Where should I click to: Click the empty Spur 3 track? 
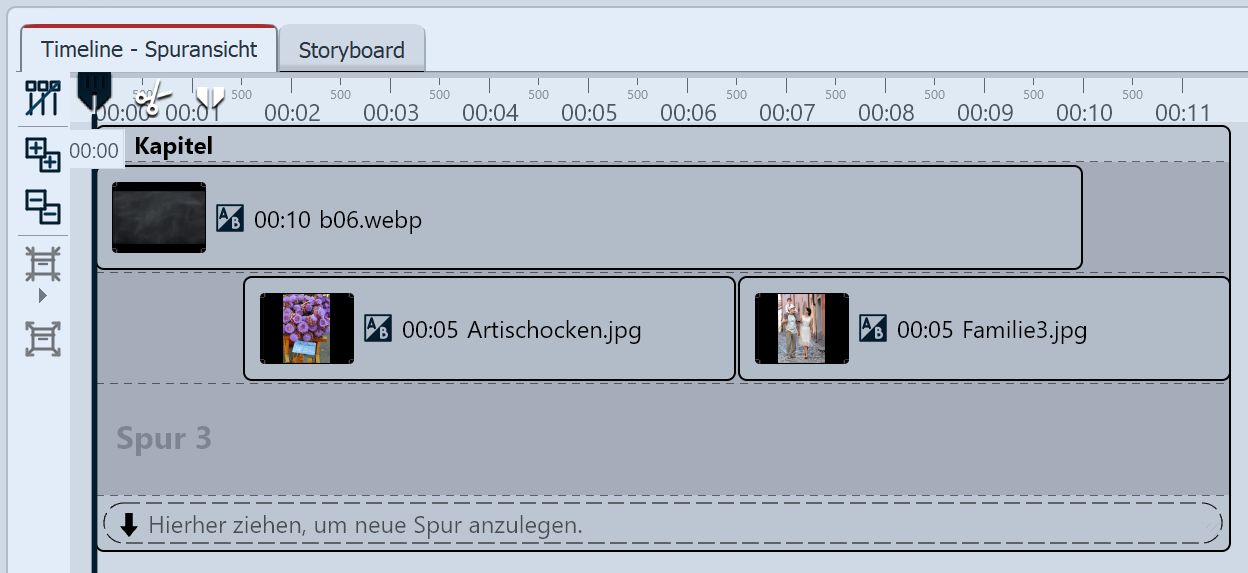[x=600, y=439]
